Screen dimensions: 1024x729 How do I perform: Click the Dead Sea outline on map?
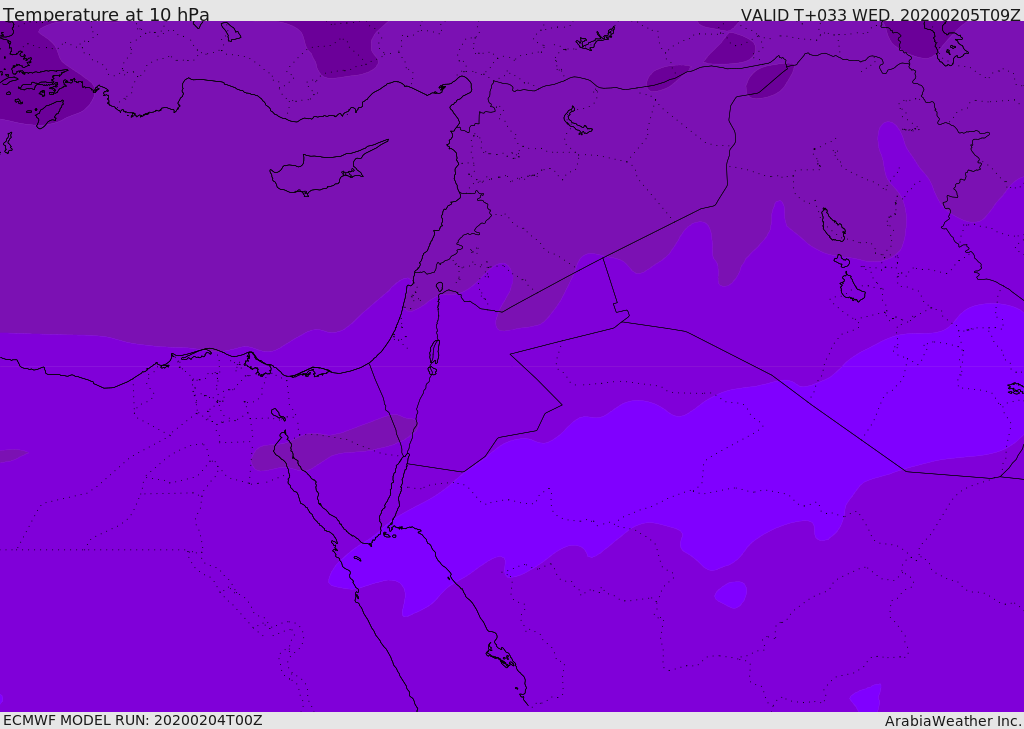coord(434,355)
